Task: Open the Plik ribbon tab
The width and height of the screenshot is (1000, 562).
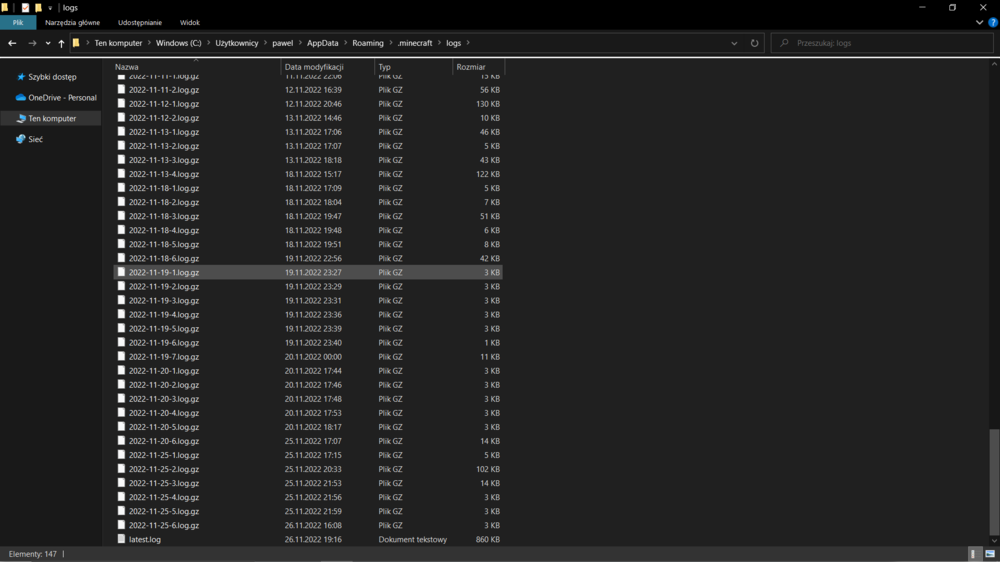Action: pyautogui.click(x=18, y=22)
